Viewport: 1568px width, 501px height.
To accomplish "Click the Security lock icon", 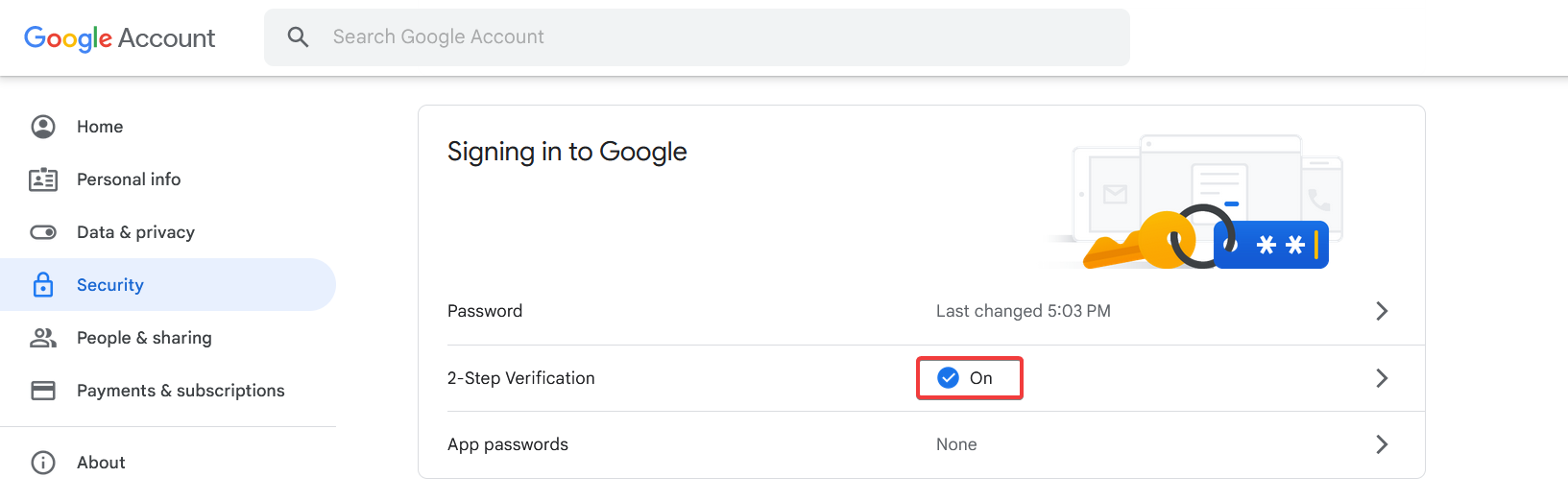I will 43,285.
